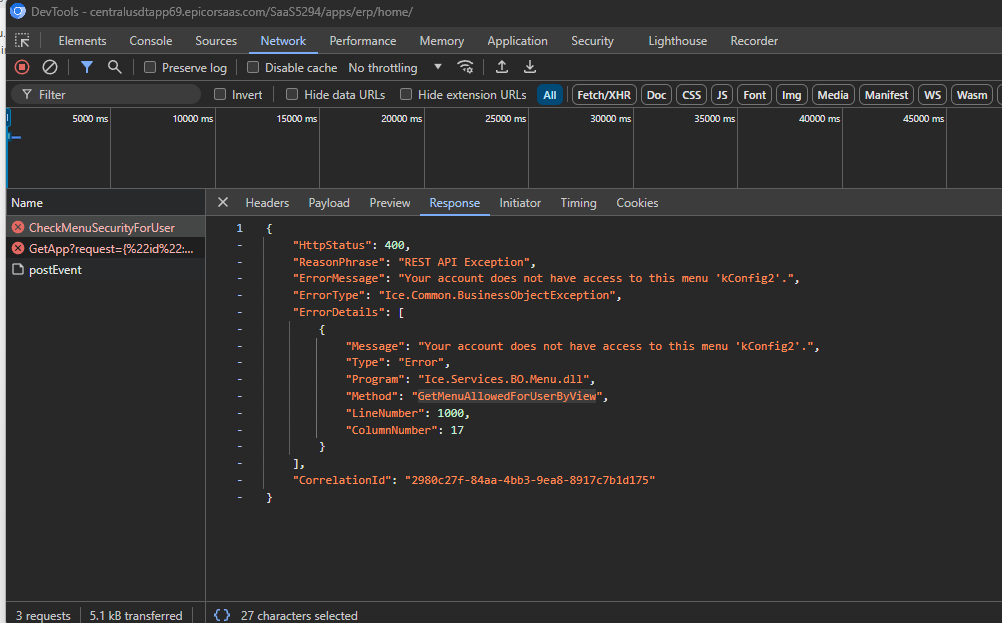Filter requests by Fetch/XHR type
The image size is (1002, 623).
[x=603, y=95]
